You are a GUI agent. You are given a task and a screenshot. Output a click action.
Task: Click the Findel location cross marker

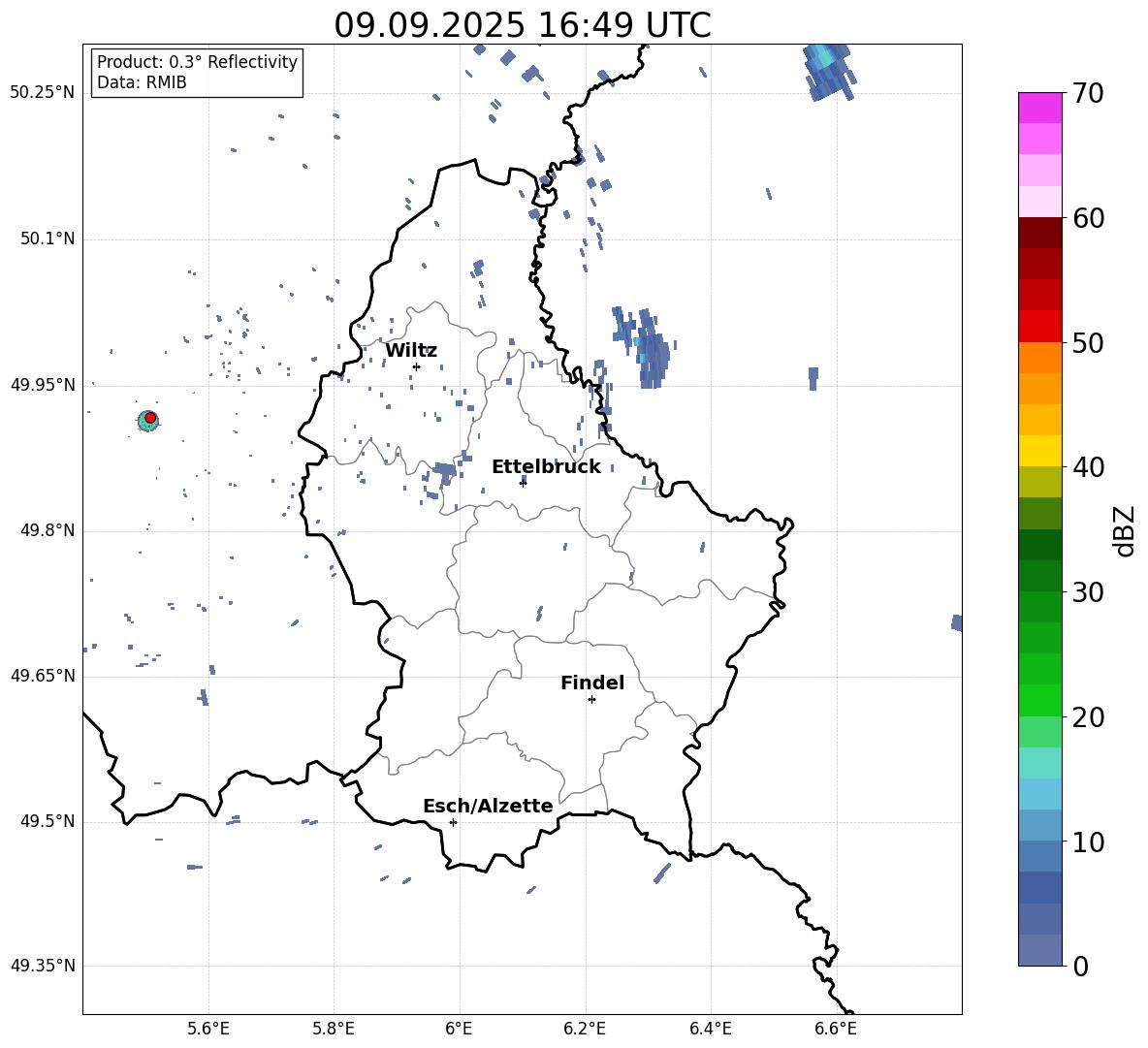point(591,700)
